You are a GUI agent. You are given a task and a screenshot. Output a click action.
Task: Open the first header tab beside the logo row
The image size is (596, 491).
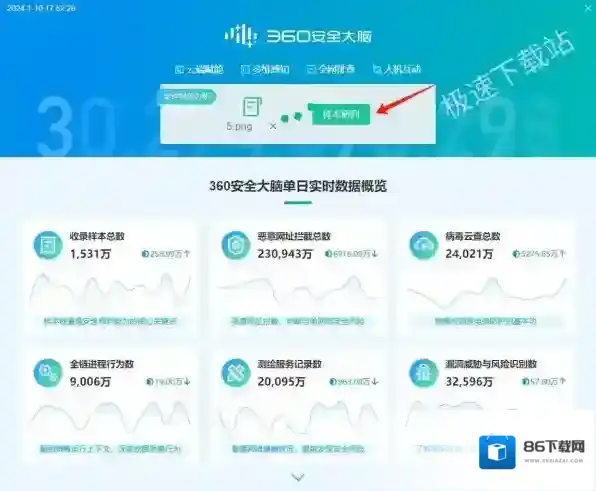[199, 69]
